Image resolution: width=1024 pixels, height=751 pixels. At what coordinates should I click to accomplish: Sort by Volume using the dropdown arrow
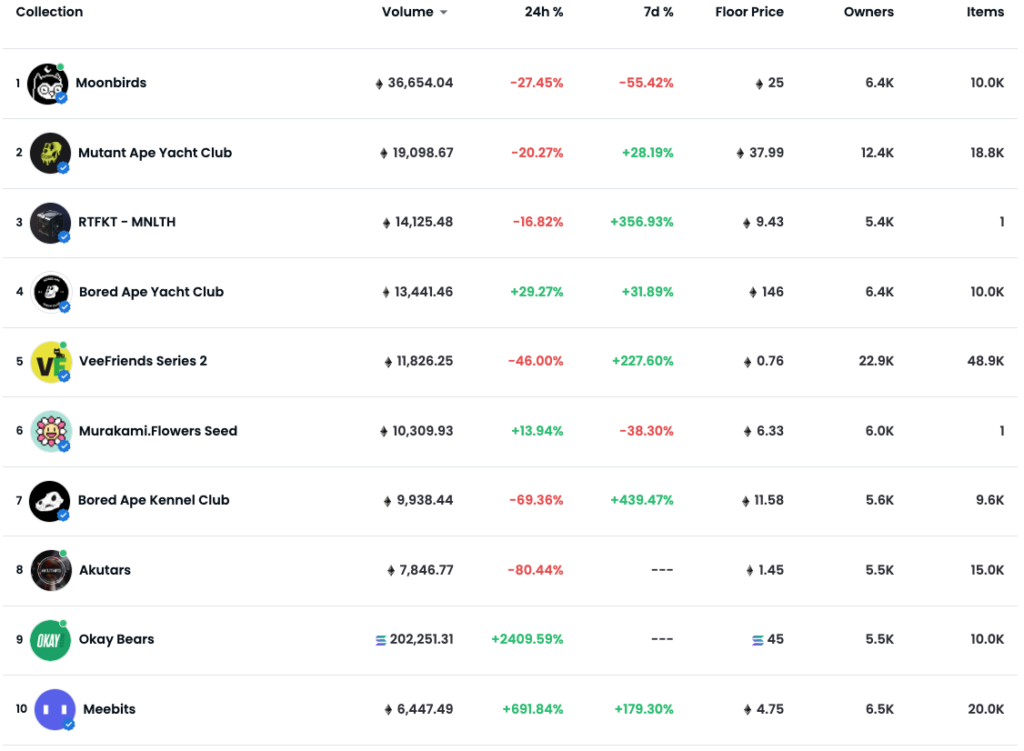(x=443, y=13)
